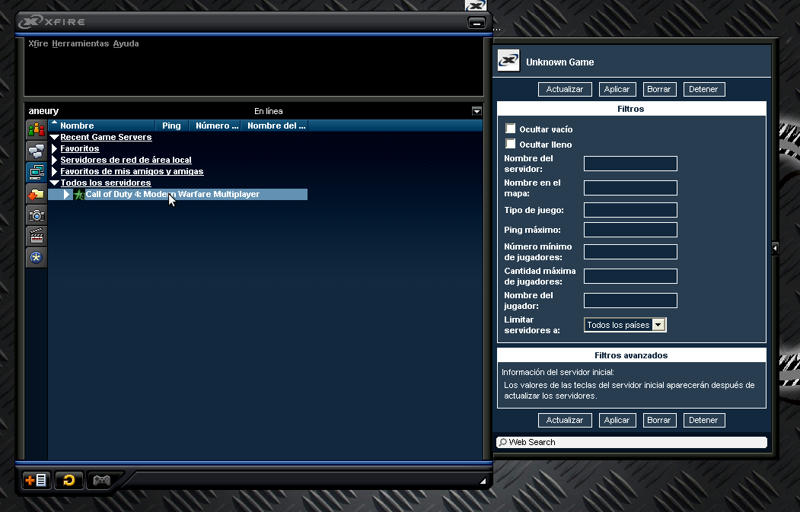
Task: Click the panel collapse arrow on right edge
Action: tap(775, 248)
